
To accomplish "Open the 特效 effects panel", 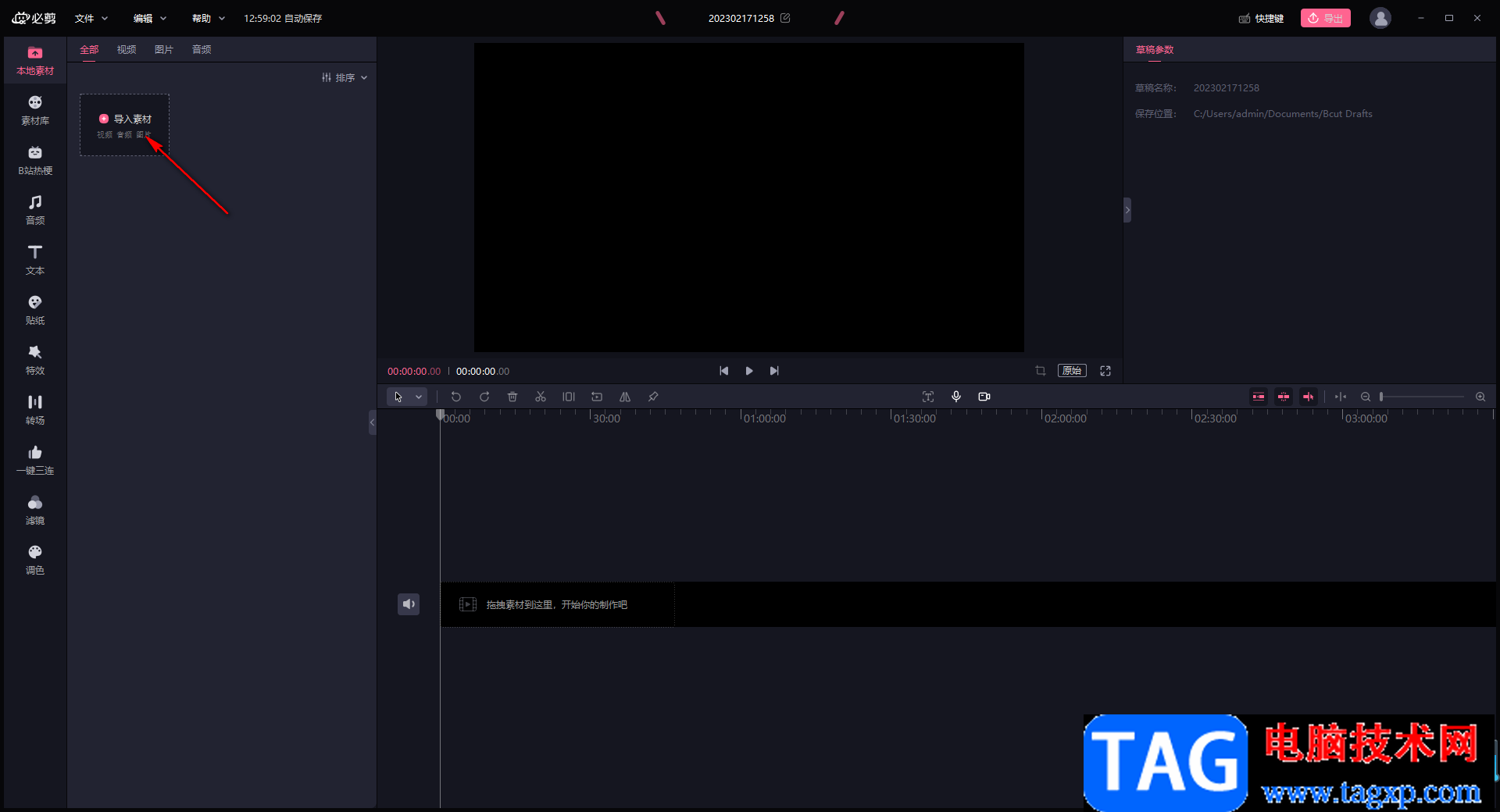I will (35, 361).
